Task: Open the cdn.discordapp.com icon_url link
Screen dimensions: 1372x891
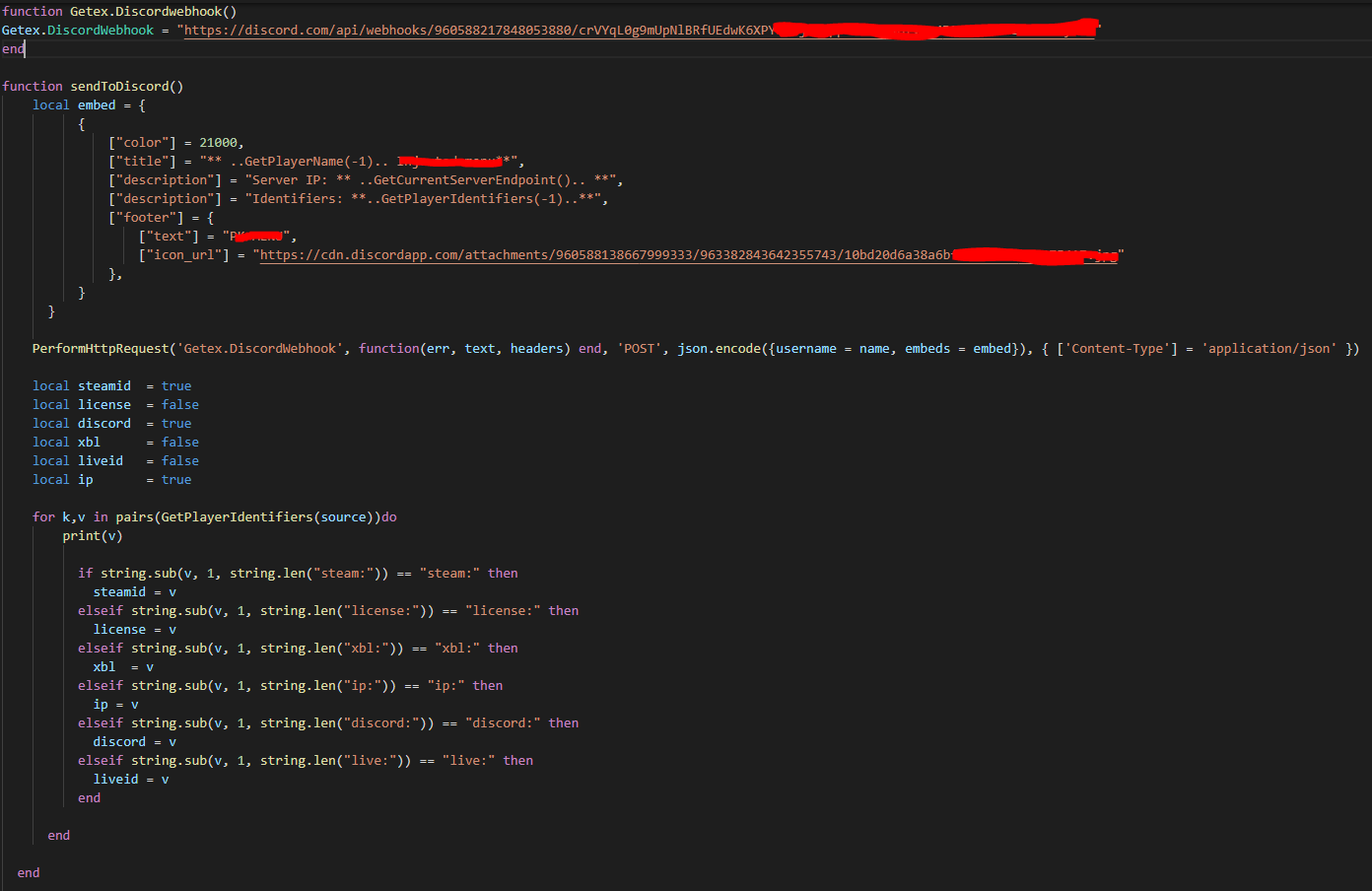Action: tap(689, 255)
